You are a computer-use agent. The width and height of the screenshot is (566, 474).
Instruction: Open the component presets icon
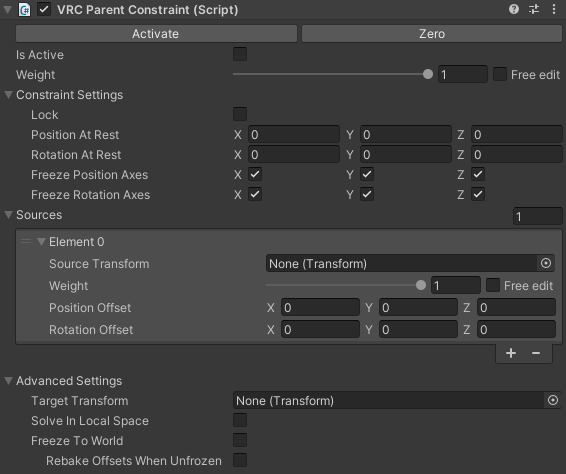point(534,9)
